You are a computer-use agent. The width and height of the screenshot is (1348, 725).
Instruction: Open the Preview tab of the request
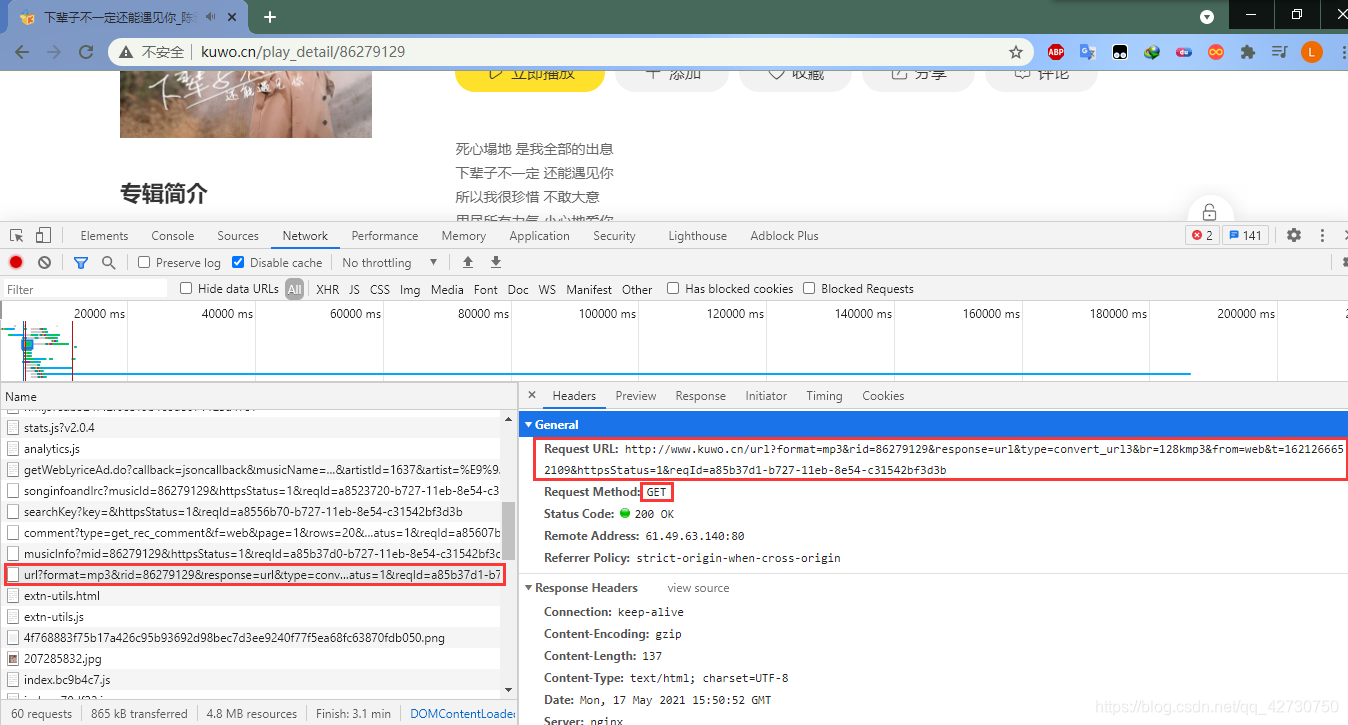(x=636, y=396)
